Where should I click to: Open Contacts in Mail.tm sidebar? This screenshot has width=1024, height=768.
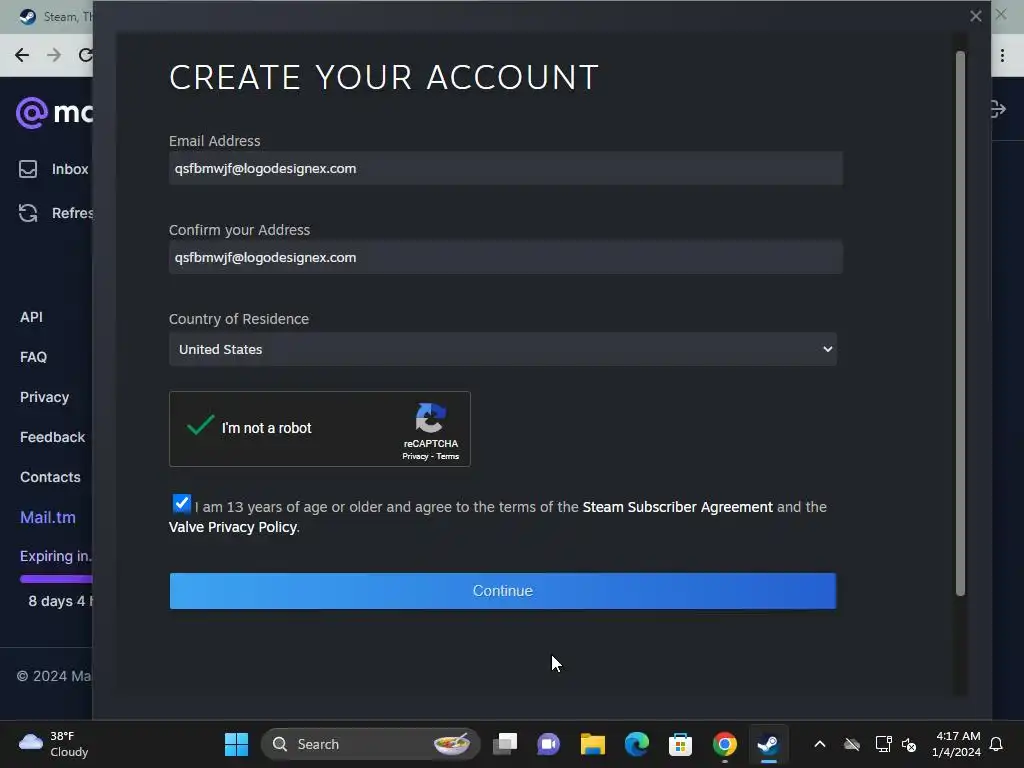[50, 477]
